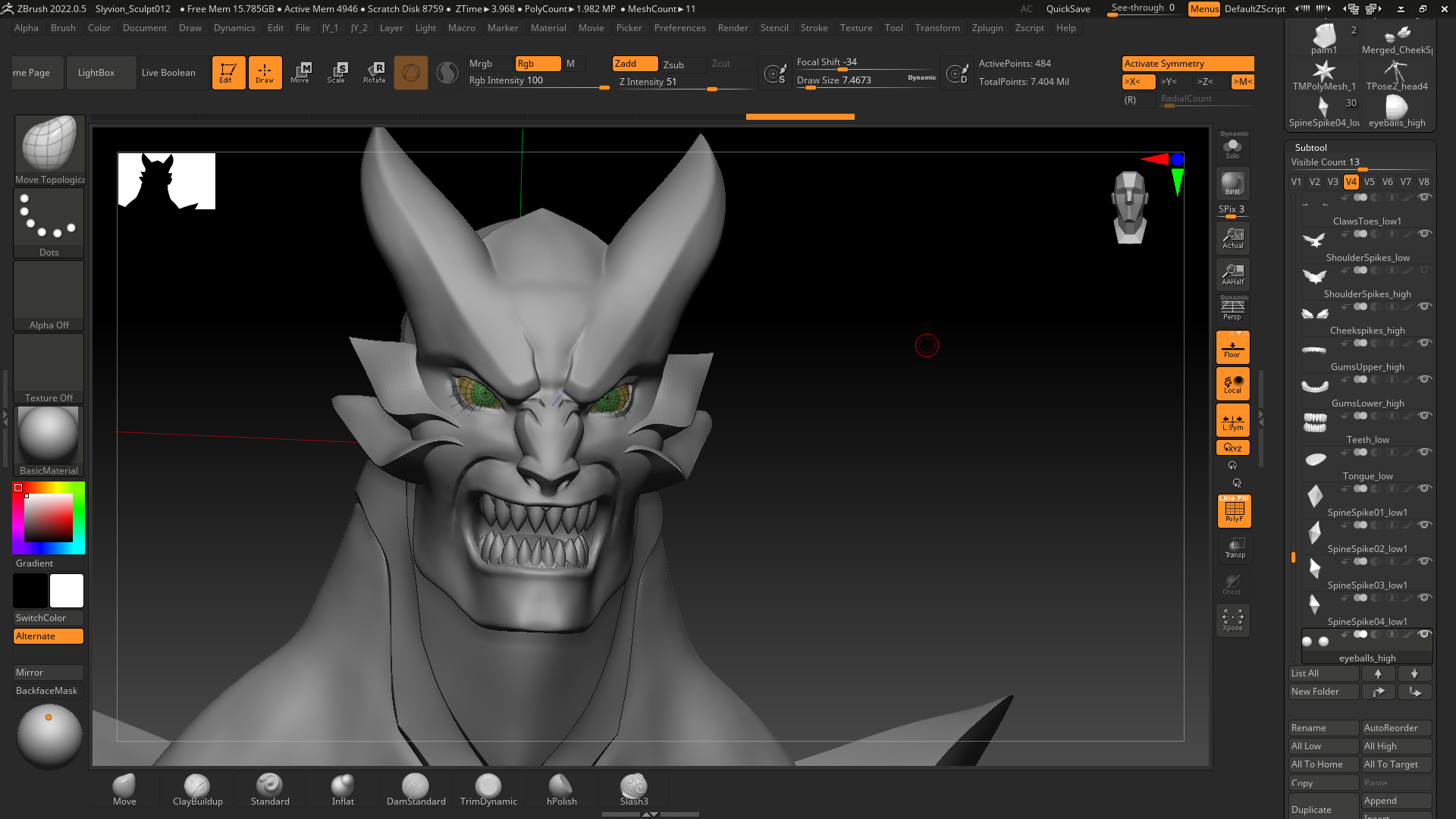The height and width of the screenshot is (819, 1456).
Task: Select the TrimDynamic brush
Action: pyautogui.click(x=487, y=789)
